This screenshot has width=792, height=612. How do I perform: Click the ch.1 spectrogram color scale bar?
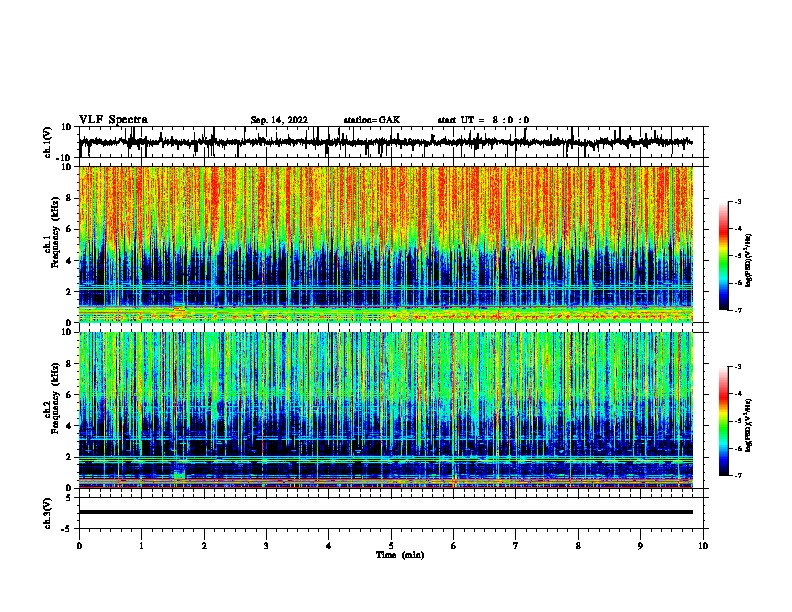(x=724, y=256)
